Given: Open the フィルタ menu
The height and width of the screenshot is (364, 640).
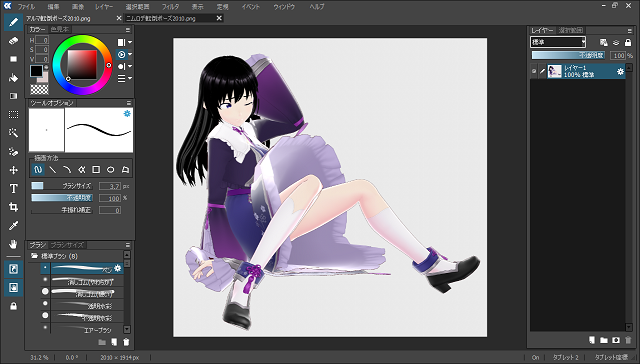Looking at the screenshot, I should click(x=170, y=7).
